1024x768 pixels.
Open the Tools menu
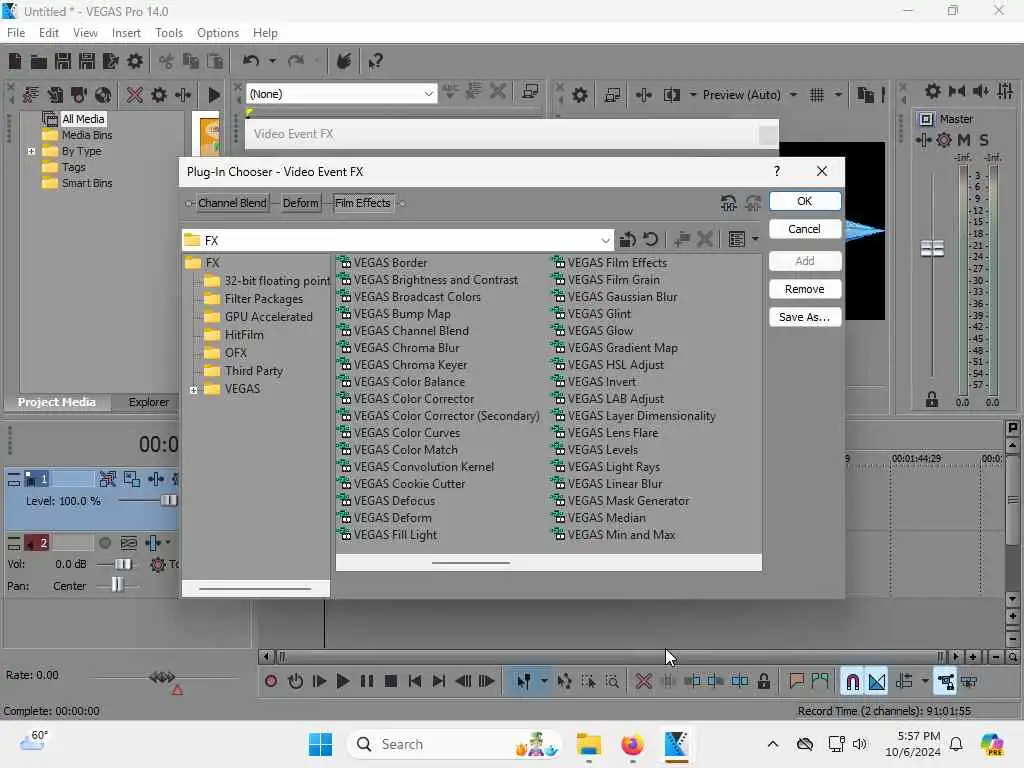click(x=168, y=33)
